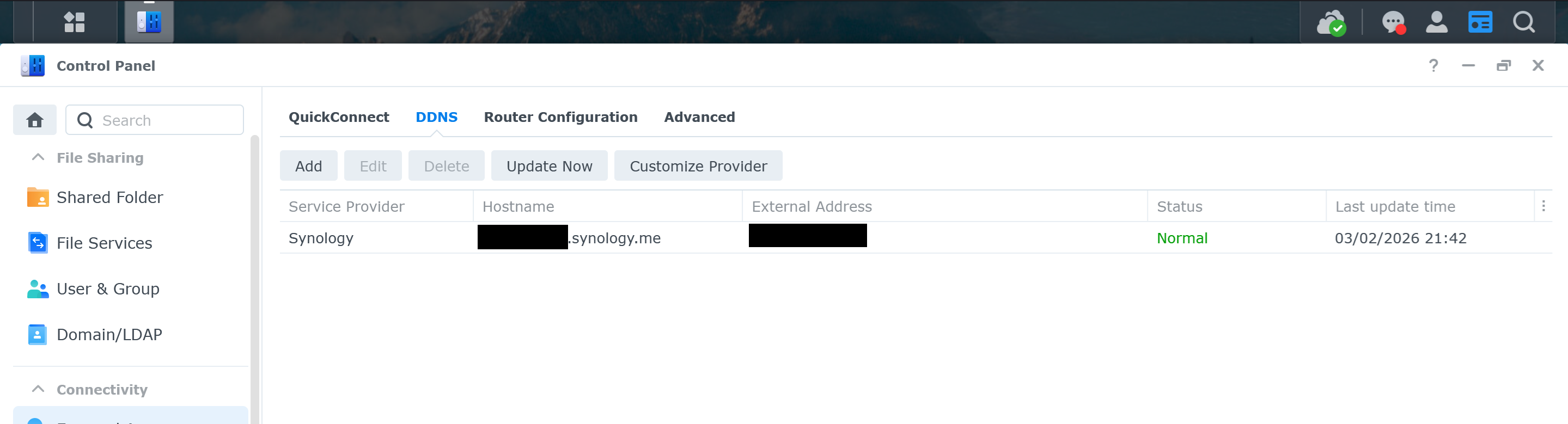The width and height of the screenshot is (1568, 424).
Task: Click the Control Panel taskbar icon
Action: pyautogui.click(x=149, y=22)
